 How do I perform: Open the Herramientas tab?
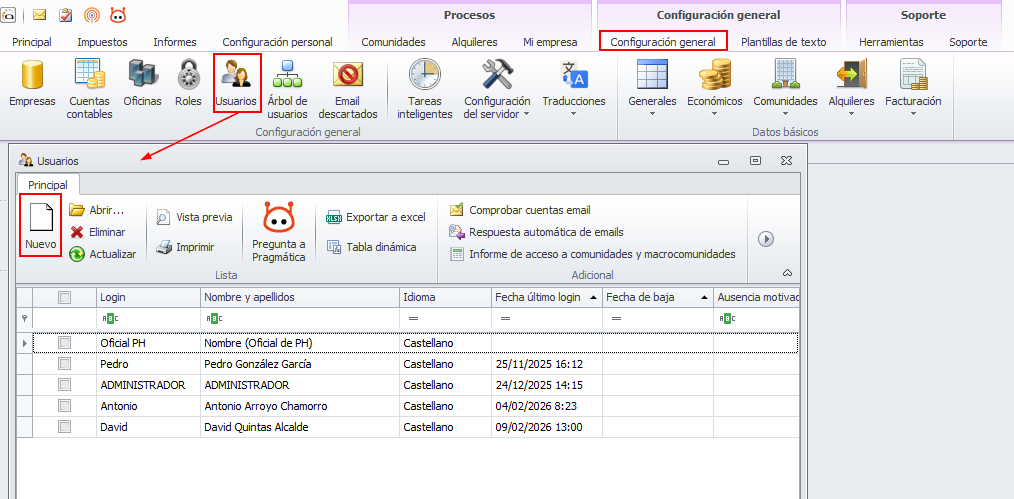891,42
